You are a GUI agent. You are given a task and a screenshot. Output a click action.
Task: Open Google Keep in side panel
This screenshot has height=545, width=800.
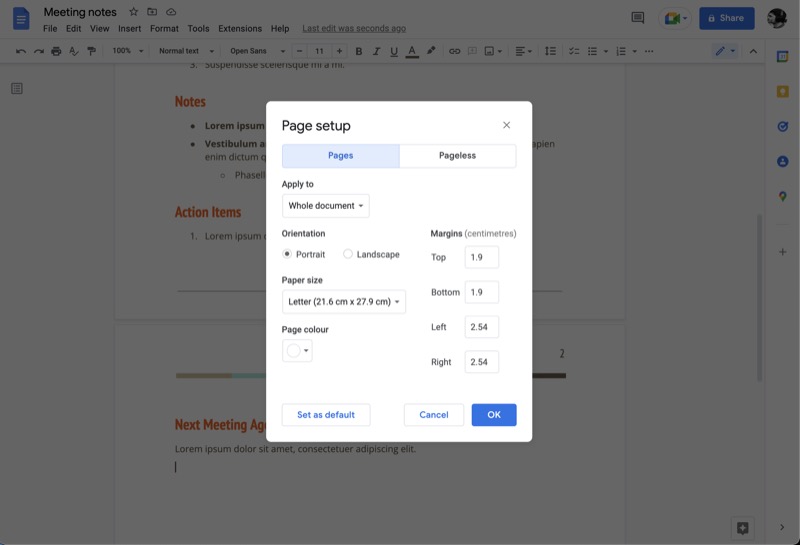click(783, 92)
